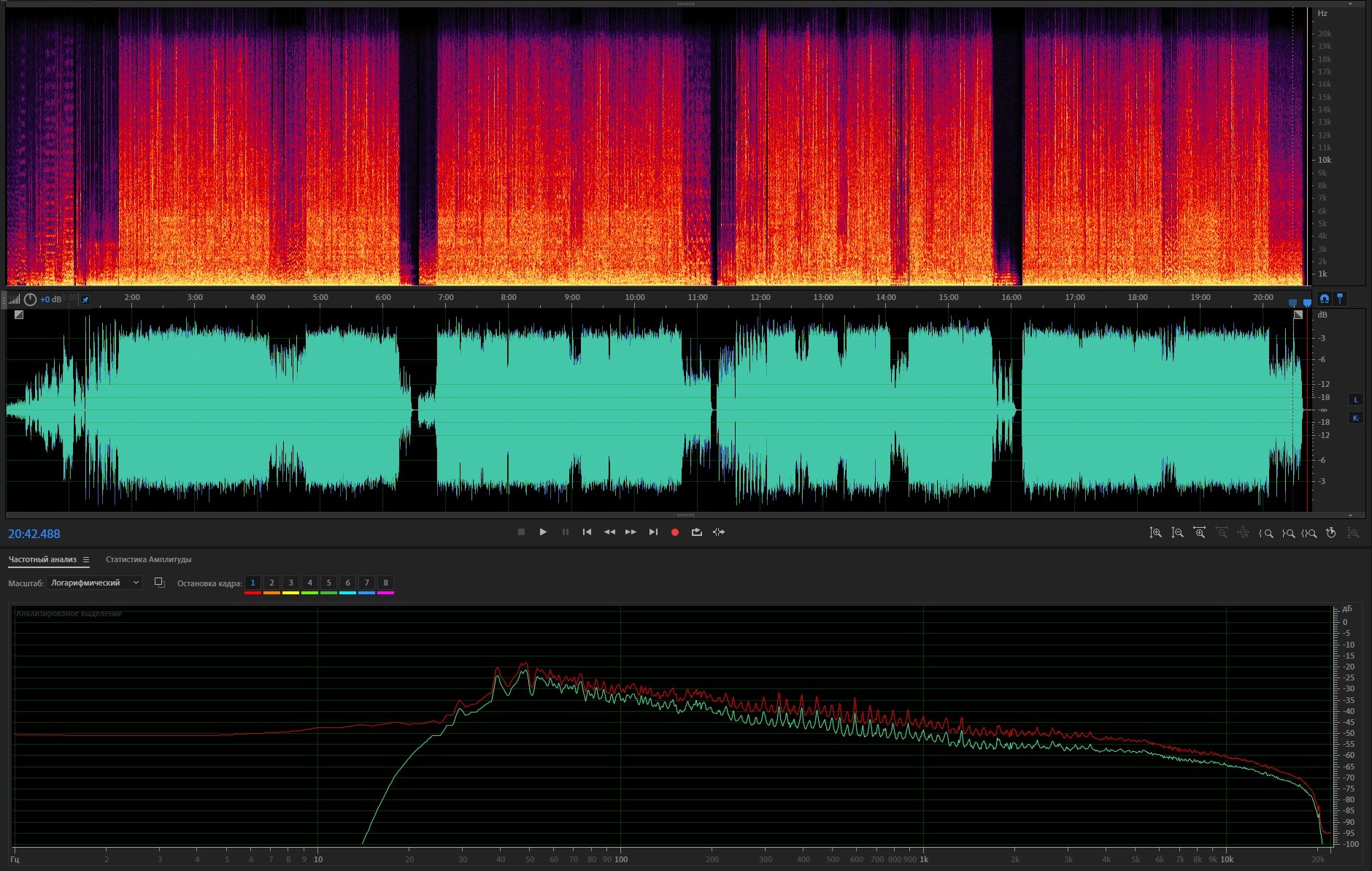Zoom in on time axis
Viewport: 1372px width, 871px height.
[x=1199, y=533]
